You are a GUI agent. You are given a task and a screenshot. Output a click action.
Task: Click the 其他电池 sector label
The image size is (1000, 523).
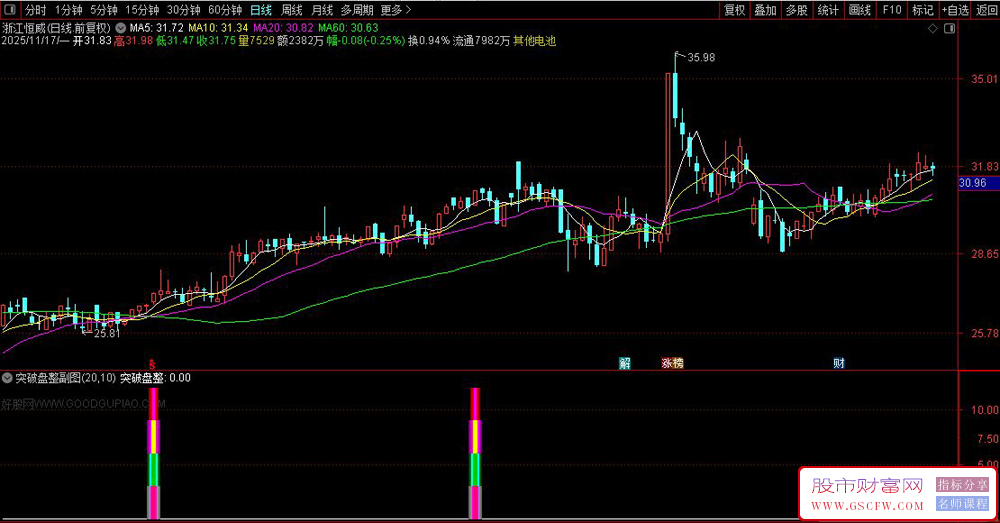click(x=534, y=41)
